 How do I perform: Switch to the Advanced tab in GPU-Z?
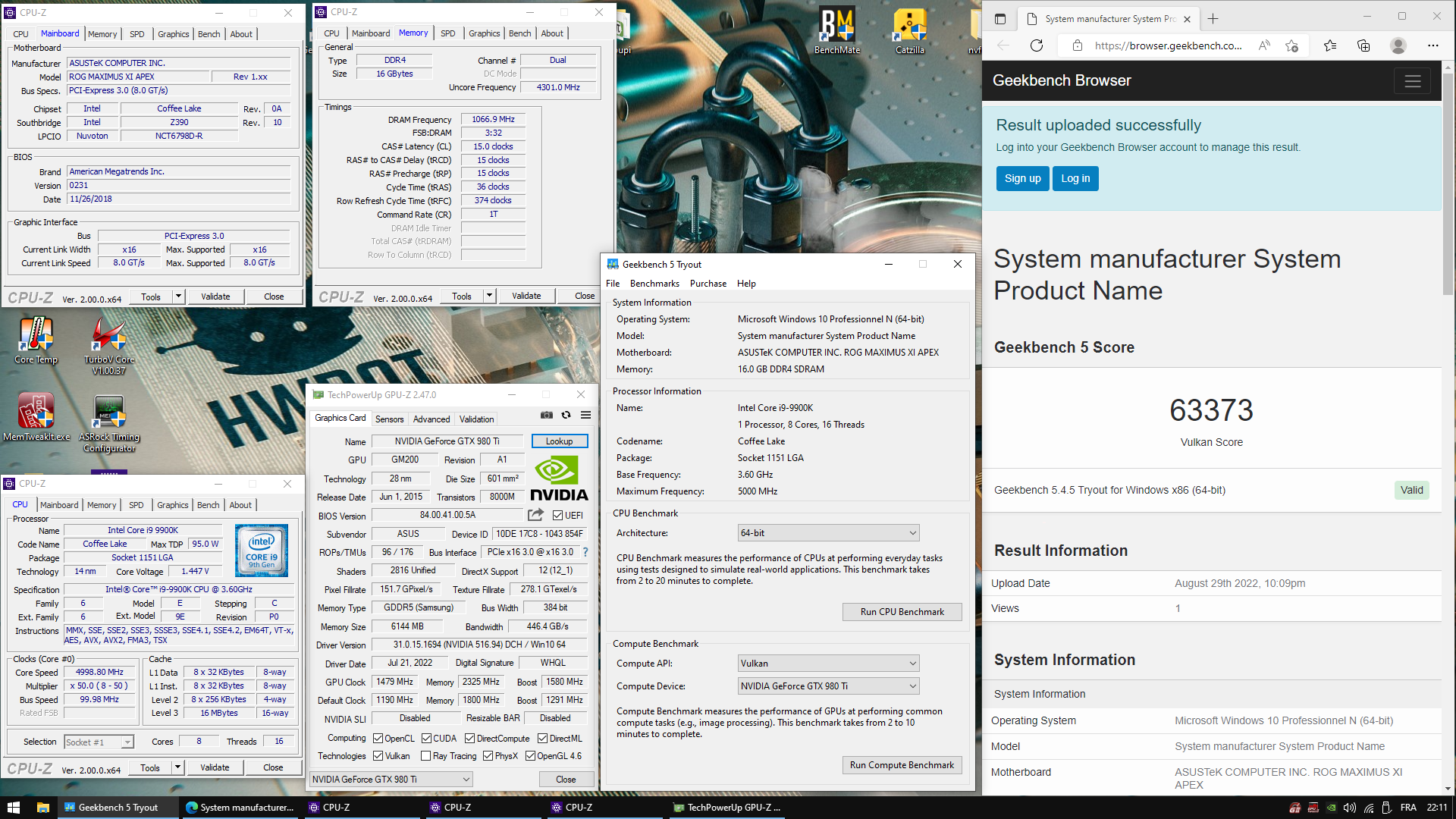(x=431, y=419)
